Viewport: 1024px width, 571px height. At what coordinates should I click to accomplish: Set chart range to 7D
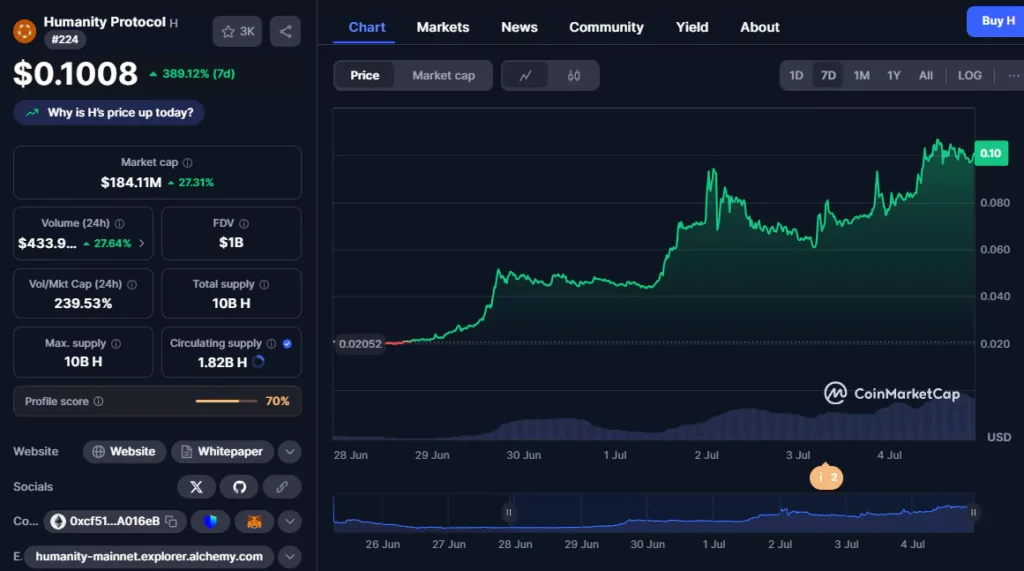point(828,76)
